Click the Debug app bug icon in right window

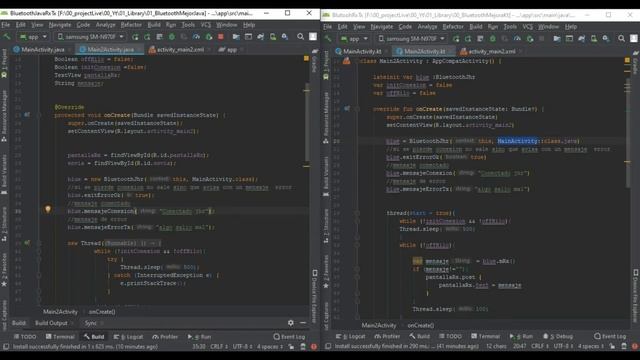click(493, 38)
